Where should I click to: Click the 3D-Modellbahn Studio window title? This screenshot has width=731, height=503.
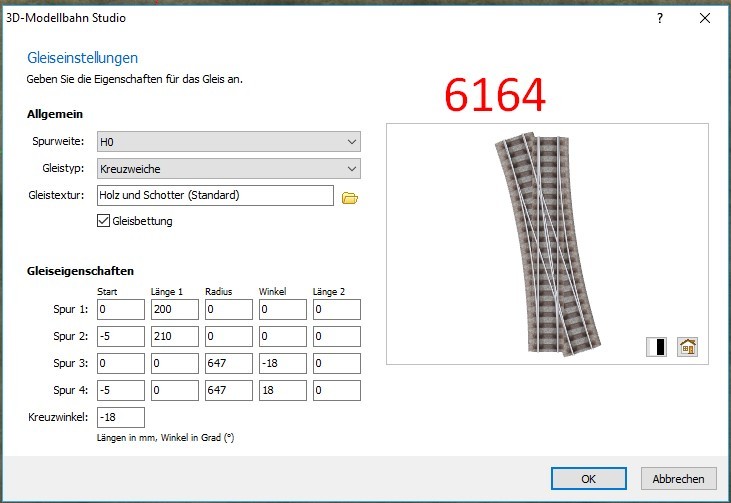[66, 18]
